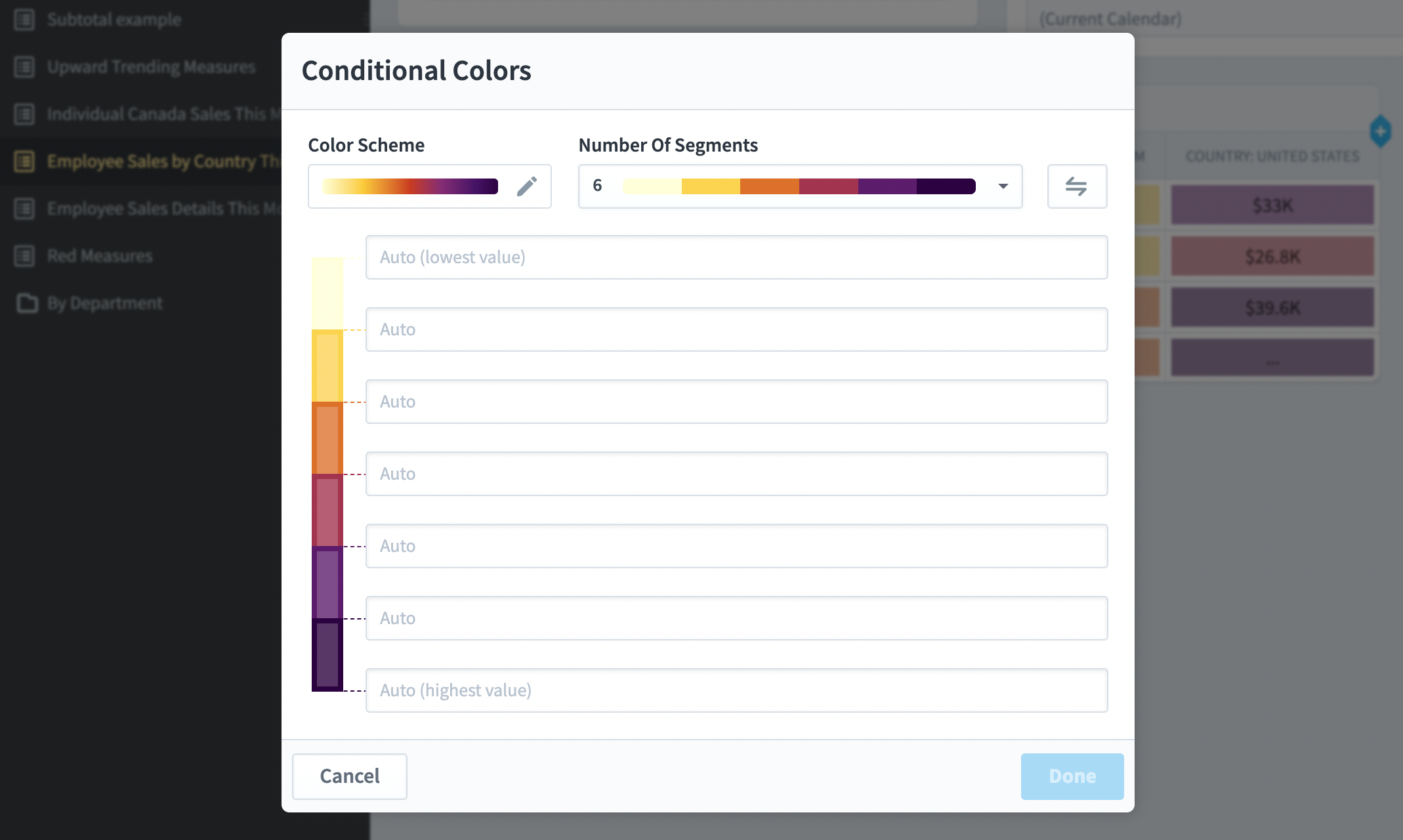
Task: Open the Number Of Segments dropdown arrow
Action: (1003, 186)
